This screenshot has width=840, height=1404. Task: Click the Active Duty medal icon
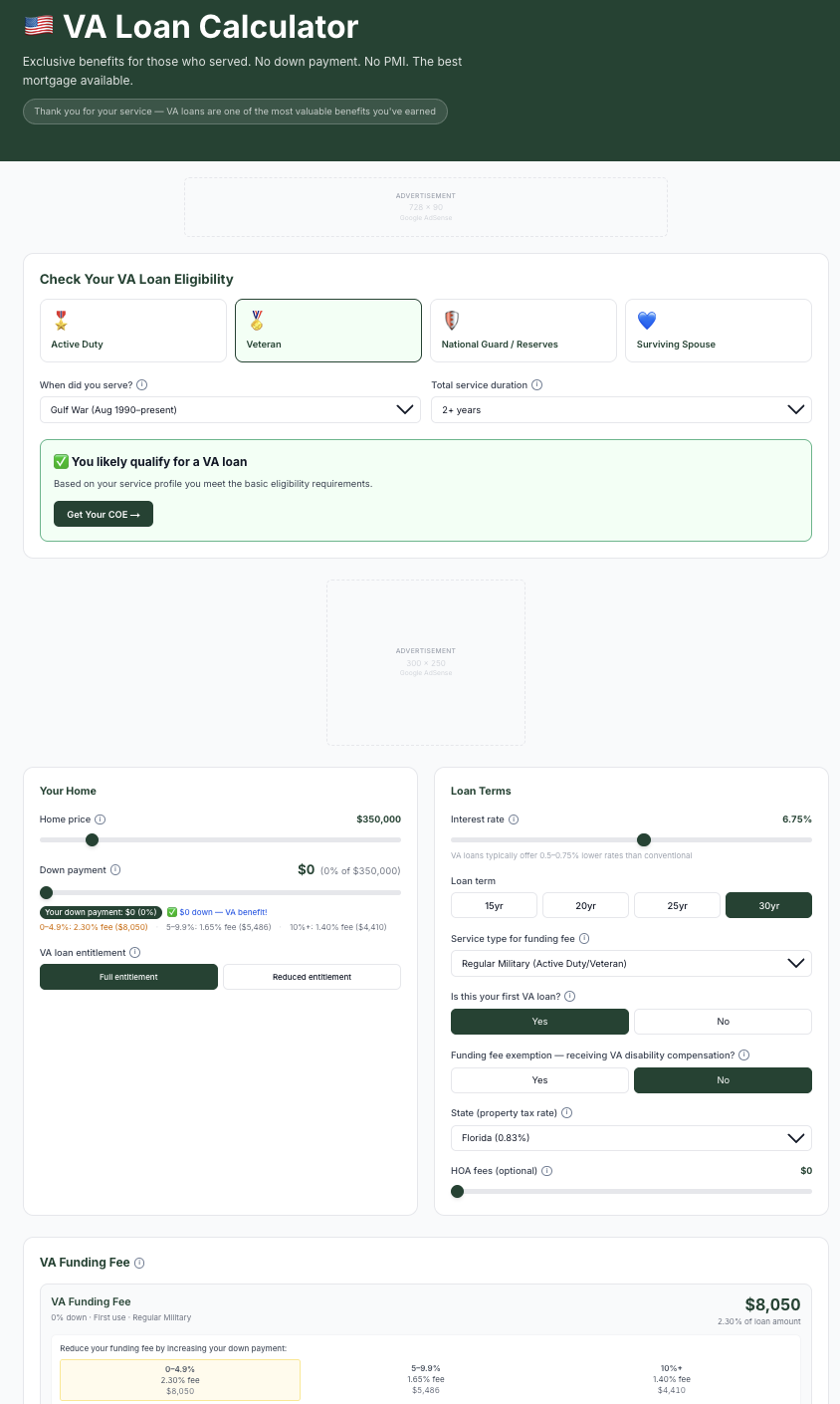61,321
